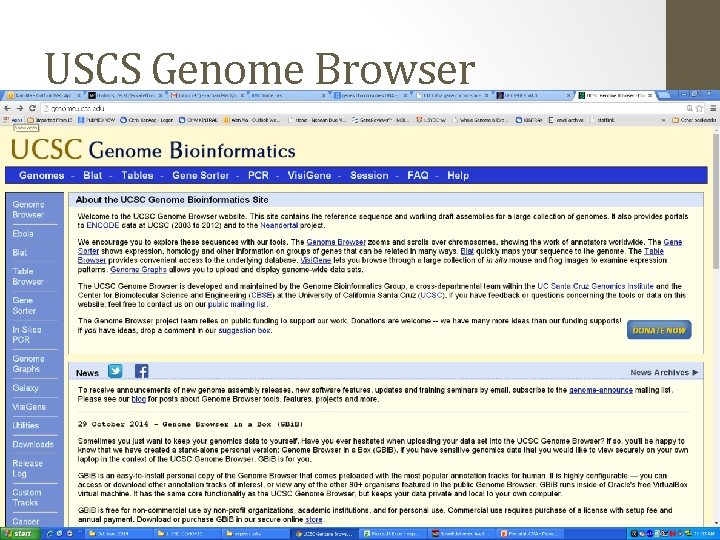The width and height of the screenshot is (720, 540).
Task: Follow the Genome Graphs link in paragraph
Action: coord(138,270)
